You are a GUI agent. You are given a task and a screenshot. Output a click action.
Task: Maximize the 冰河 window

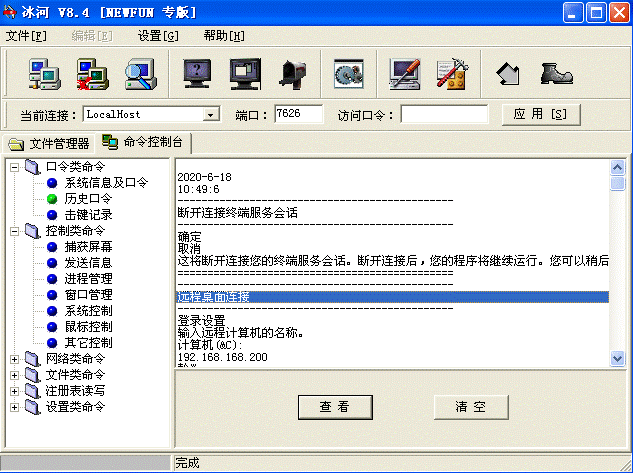click(x=596, y=13)
